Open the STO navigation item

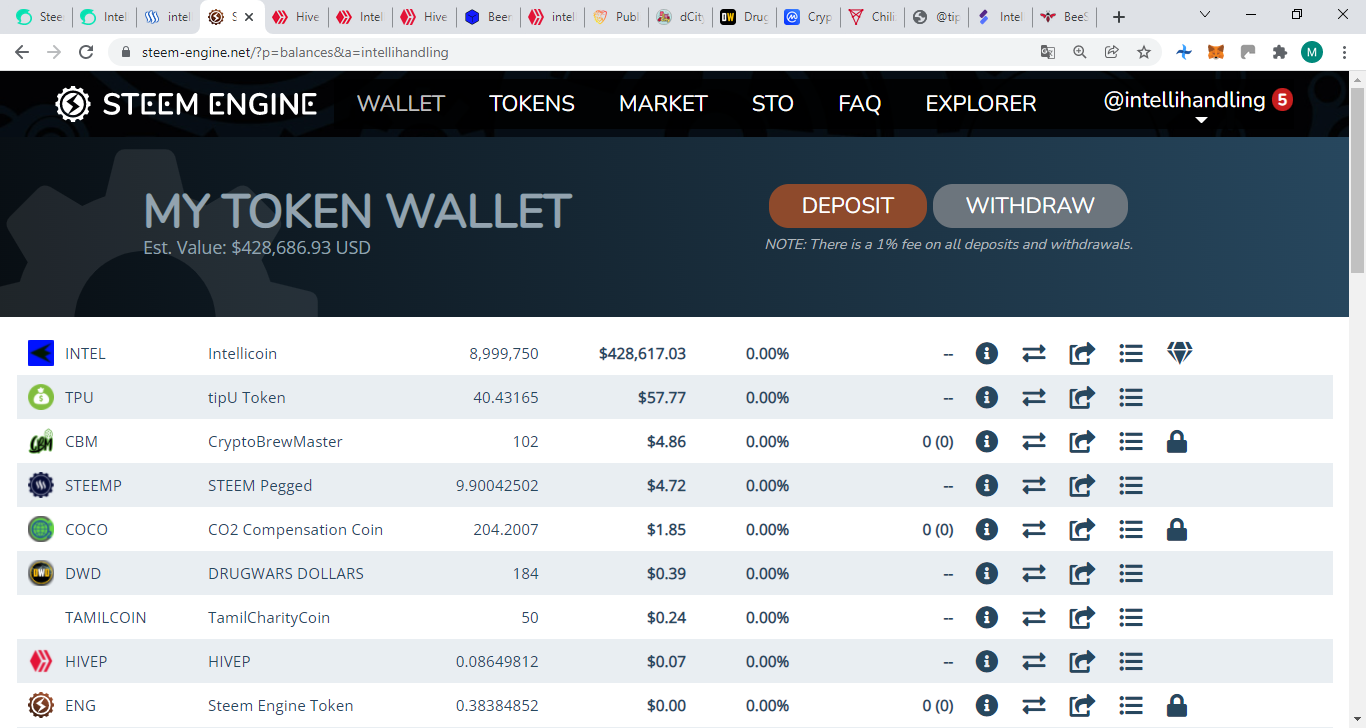click(x=773, y=103)
